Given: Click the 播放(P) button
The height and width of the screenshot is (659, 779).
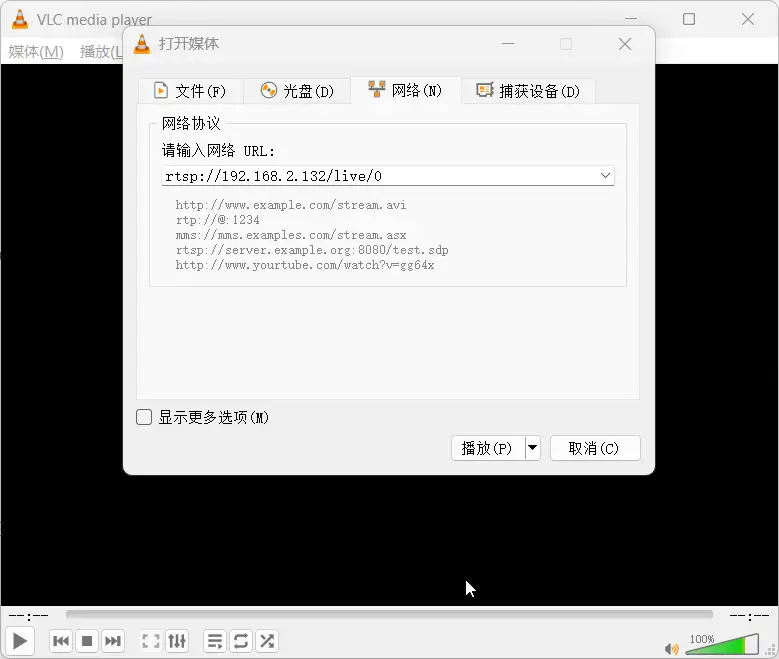Looking at the screenshot, I should [487, 448].
